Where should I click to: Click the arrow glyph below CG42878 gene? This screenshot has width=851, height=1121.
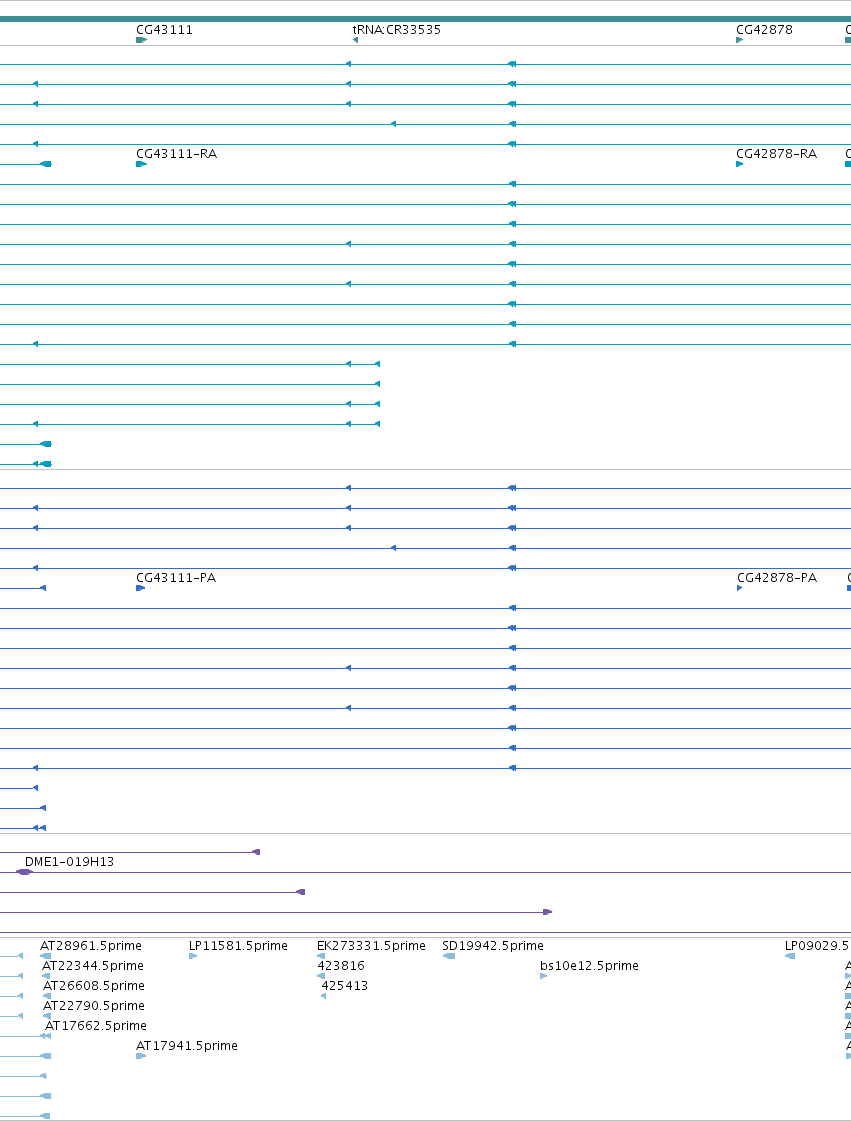coord(739,40)
